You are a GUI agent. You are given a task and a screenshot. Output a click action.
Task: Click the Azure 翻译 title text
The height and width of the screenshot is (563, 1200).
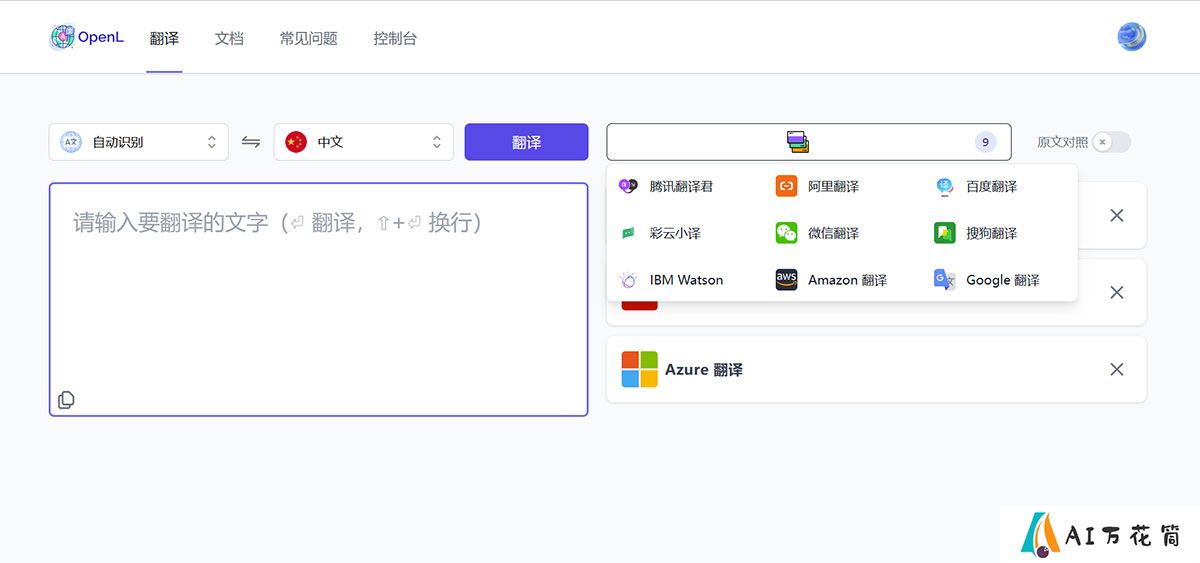(704, 369)
